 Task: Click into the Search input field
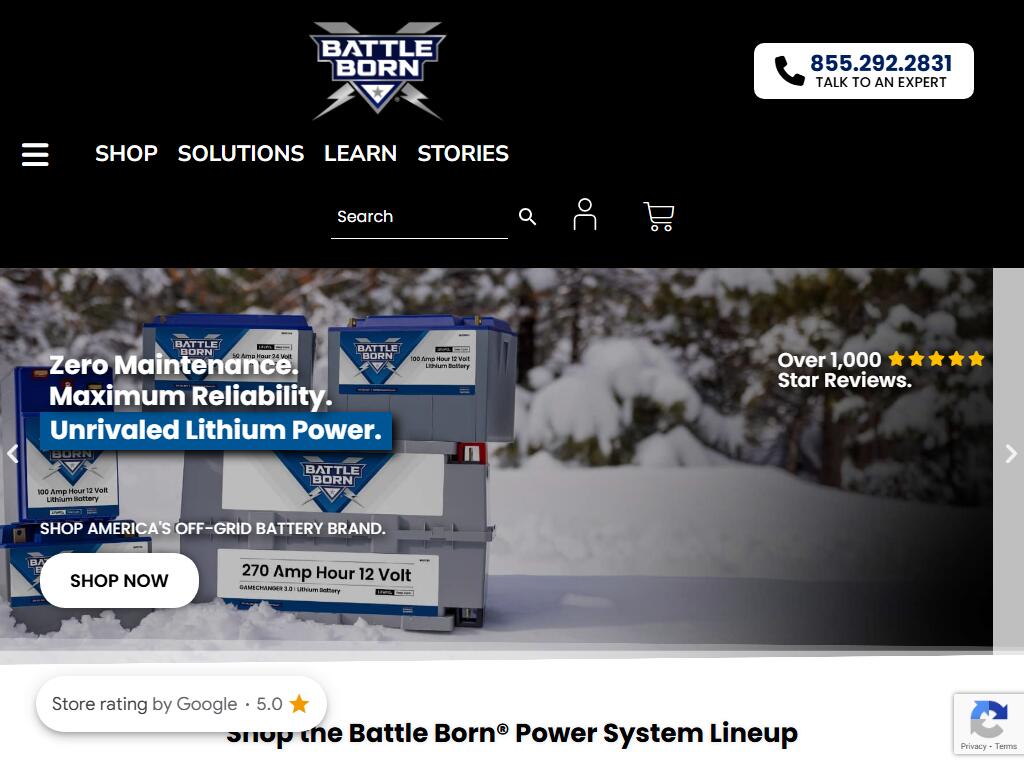coord(419,217)
